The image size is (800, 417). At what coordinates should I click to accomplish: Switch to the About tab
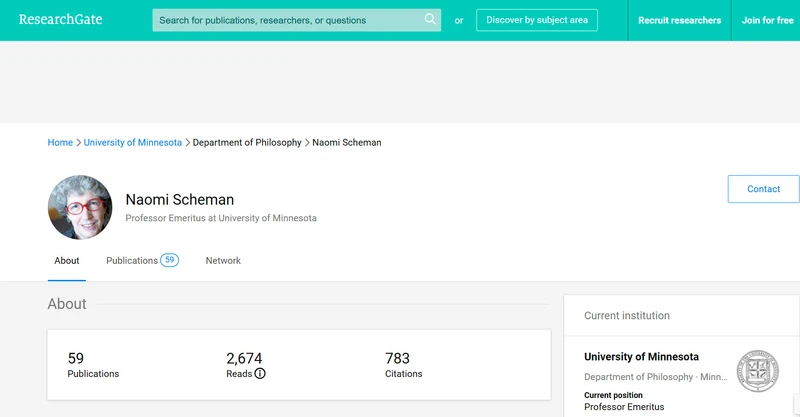[67, 260]
